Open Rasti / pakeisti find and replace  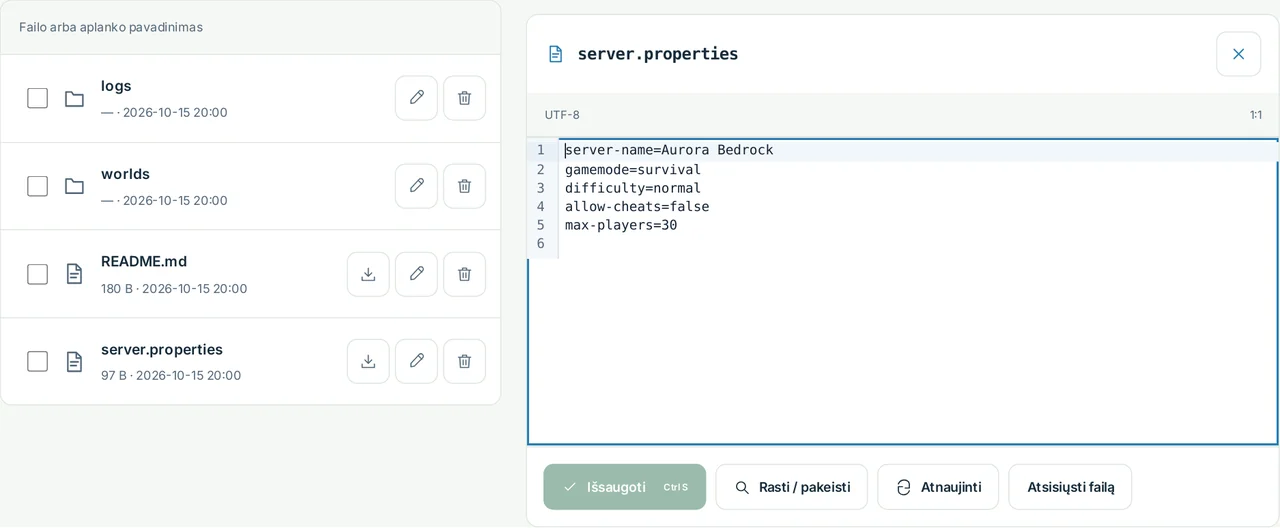point(792,487)
